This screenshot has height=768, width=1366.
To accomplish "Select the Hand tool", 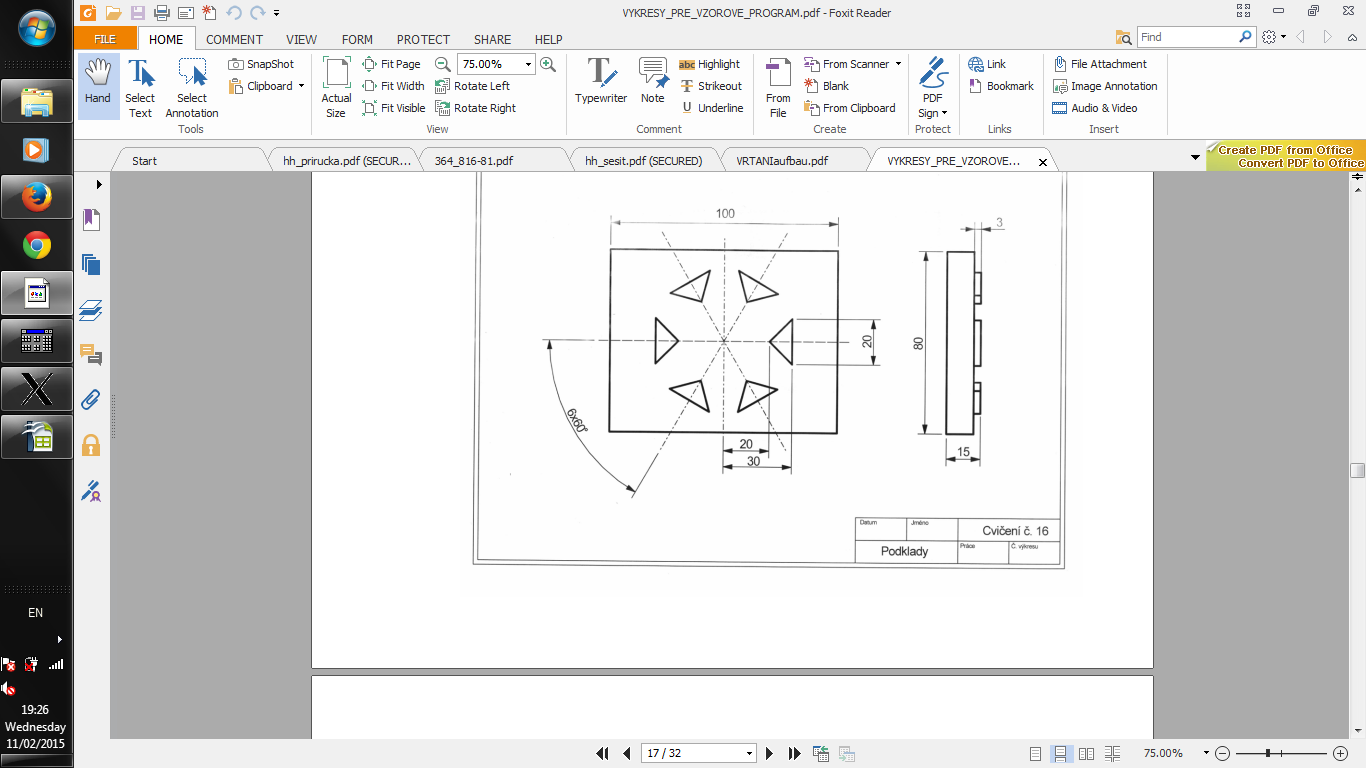I will (98, 84).
